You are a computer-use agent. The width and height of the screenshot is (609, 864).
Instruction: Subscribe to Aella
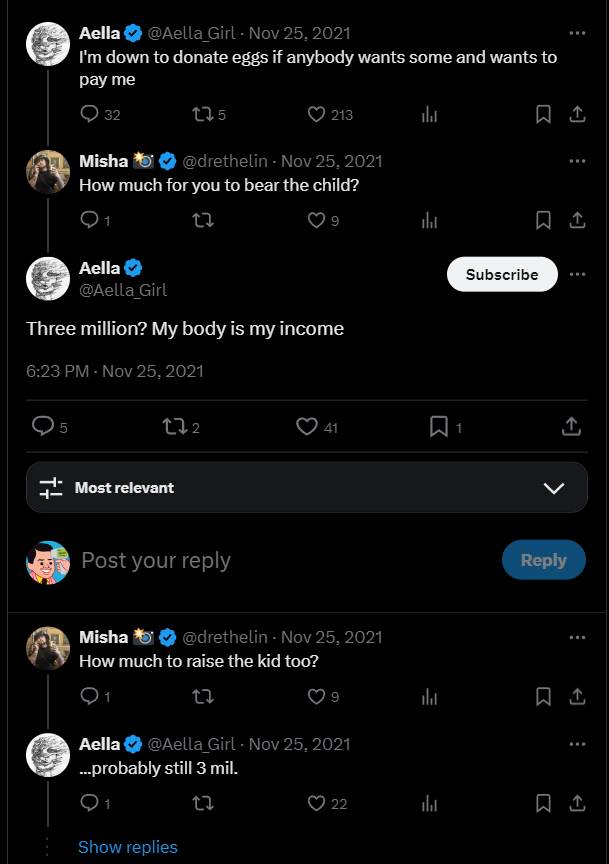click(502, 274)
